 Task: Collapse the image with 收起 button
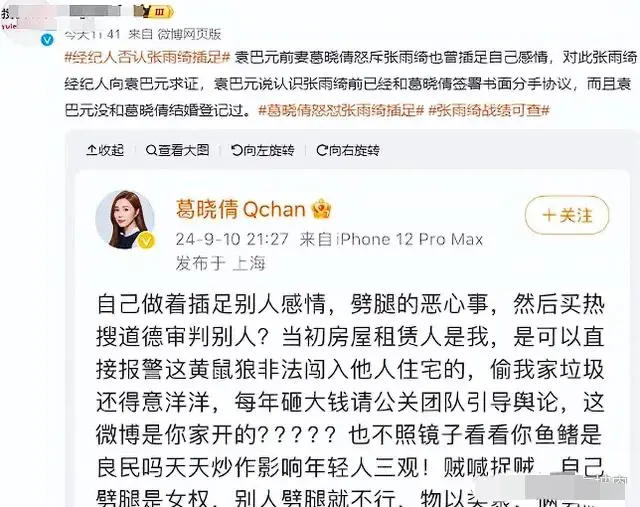pos(105,151)
